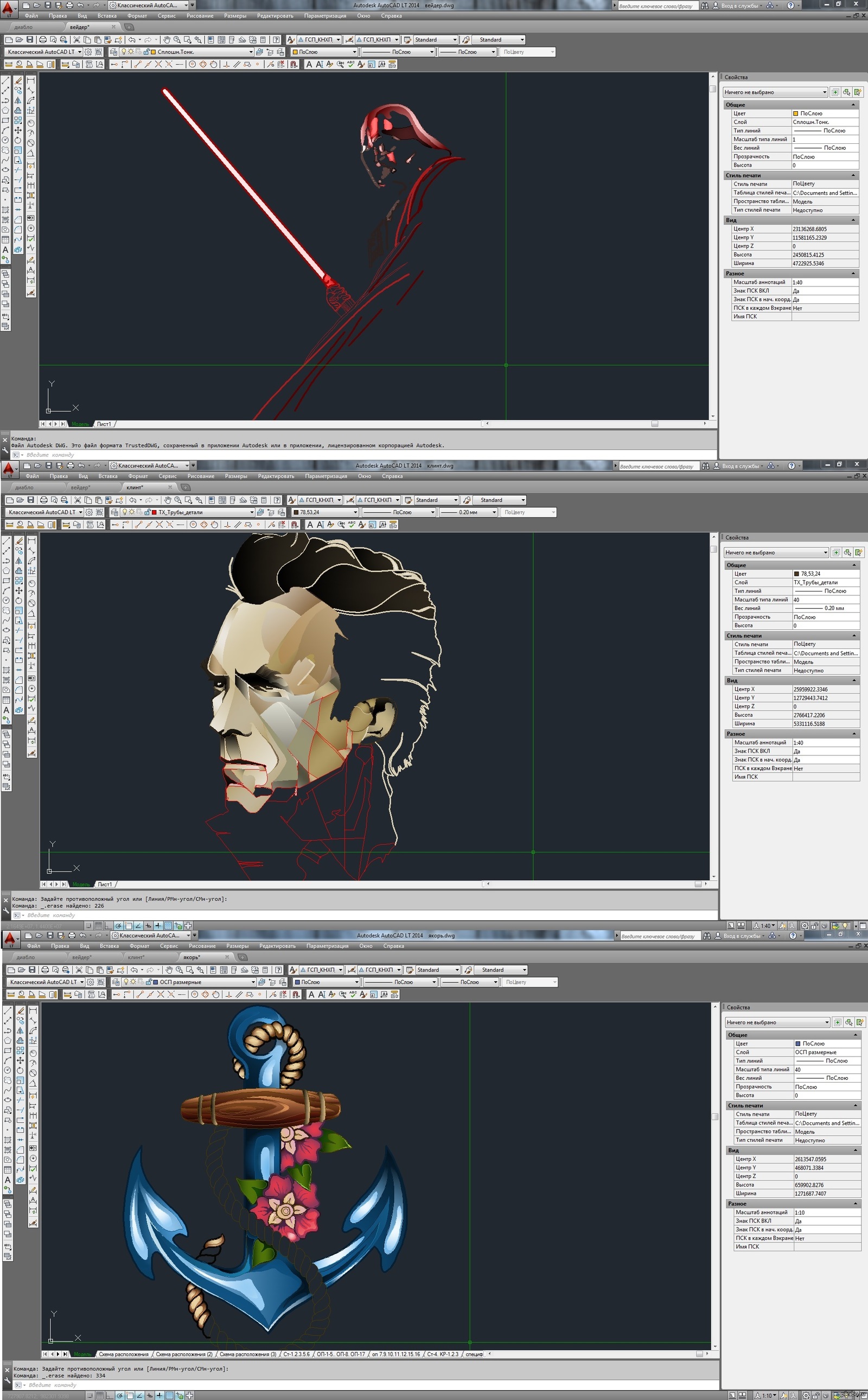The width and height of the screenshot is (868, 1400).
Task: Toggle lightbulb of Сплошн.Тонк. layer in вейдер.dwg
Action: [124, 52]
